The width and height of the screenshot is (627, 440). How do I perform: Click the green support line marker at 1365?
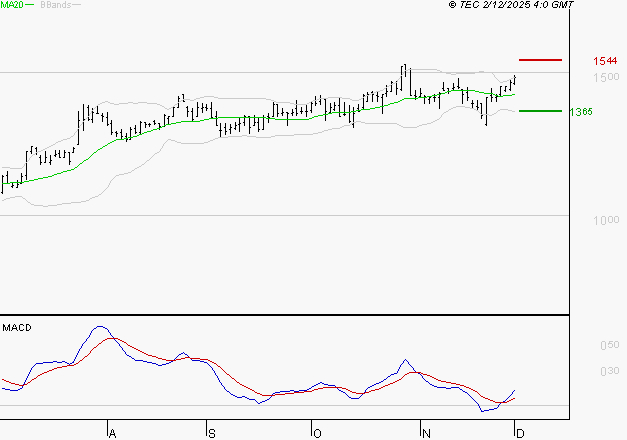click(540, 111)
